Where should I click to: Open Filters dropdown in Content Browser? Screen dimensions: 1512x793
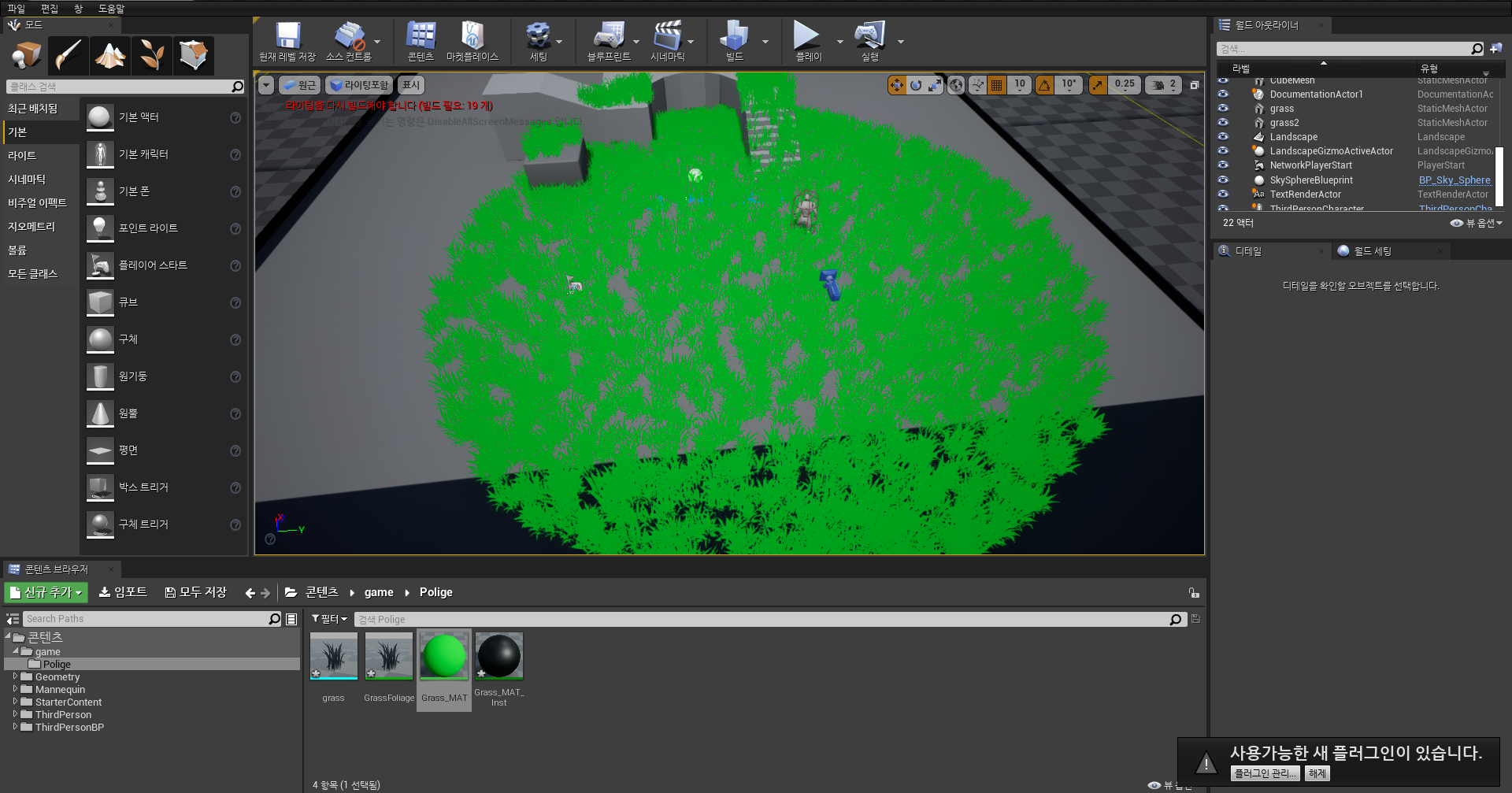coord(329,619)
